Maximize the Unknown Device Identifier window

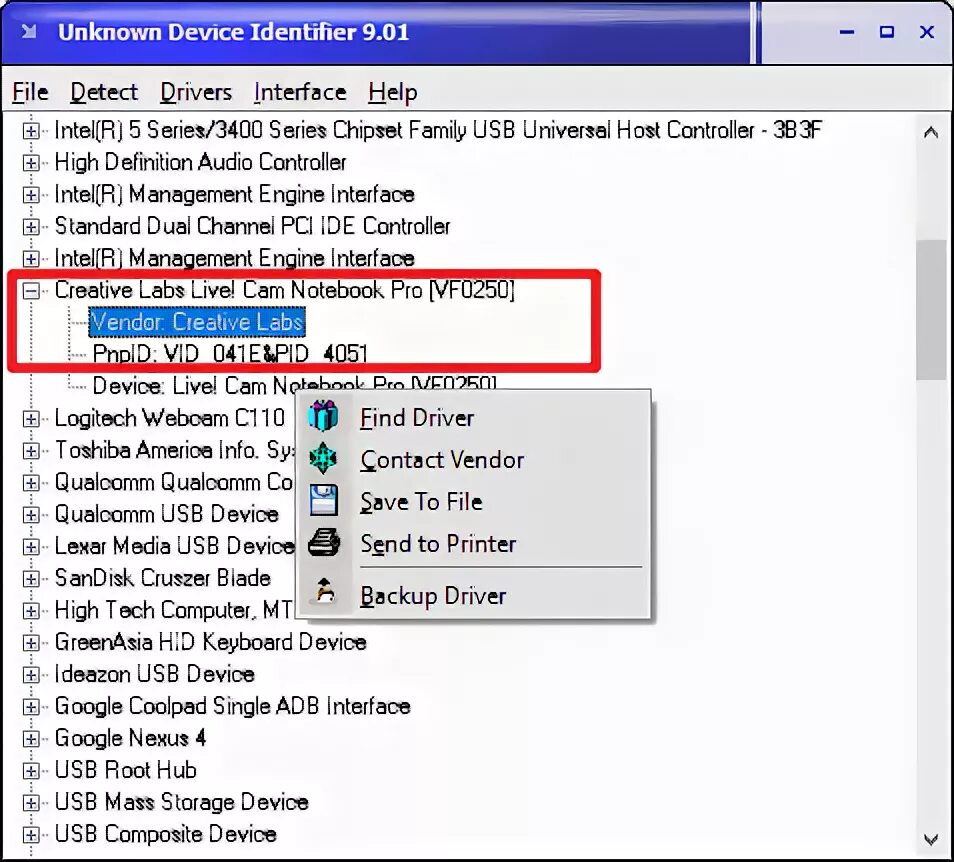(887, 32)
